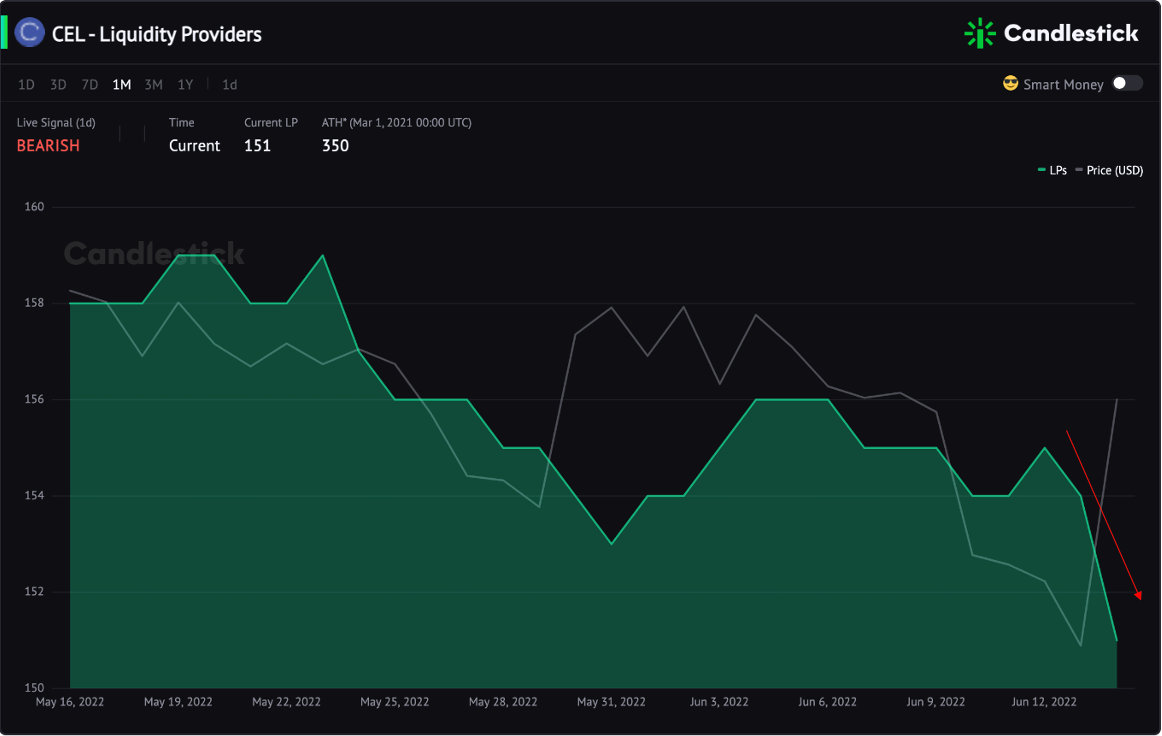The width and height of the screenshot is (1162, 736).
Task: Click the Time value Current
Action: pyautogui.click(x=194, y=145)
